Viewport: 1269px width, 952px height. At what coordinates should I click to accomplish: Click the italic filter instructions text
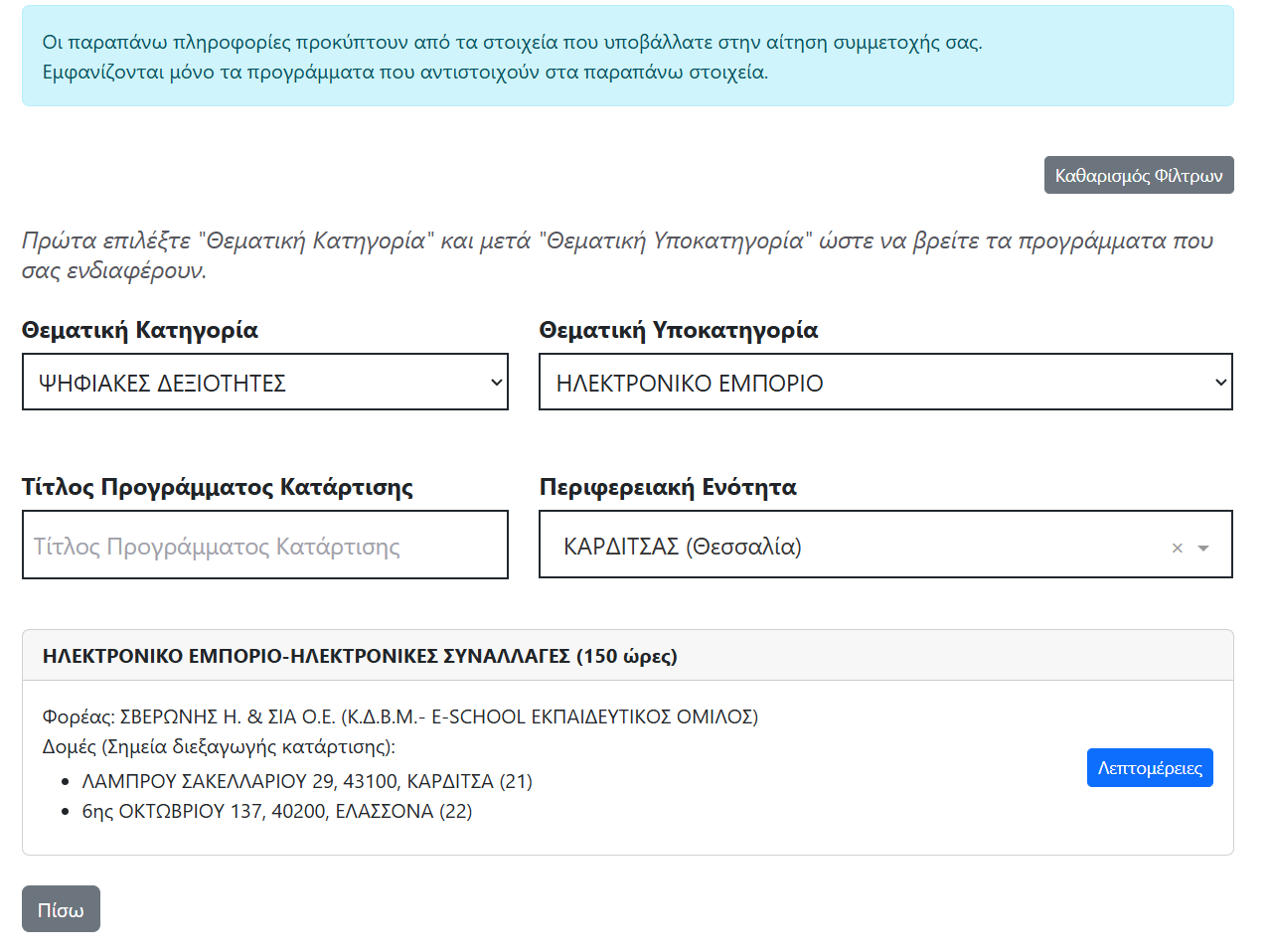[x=616, y=254]
